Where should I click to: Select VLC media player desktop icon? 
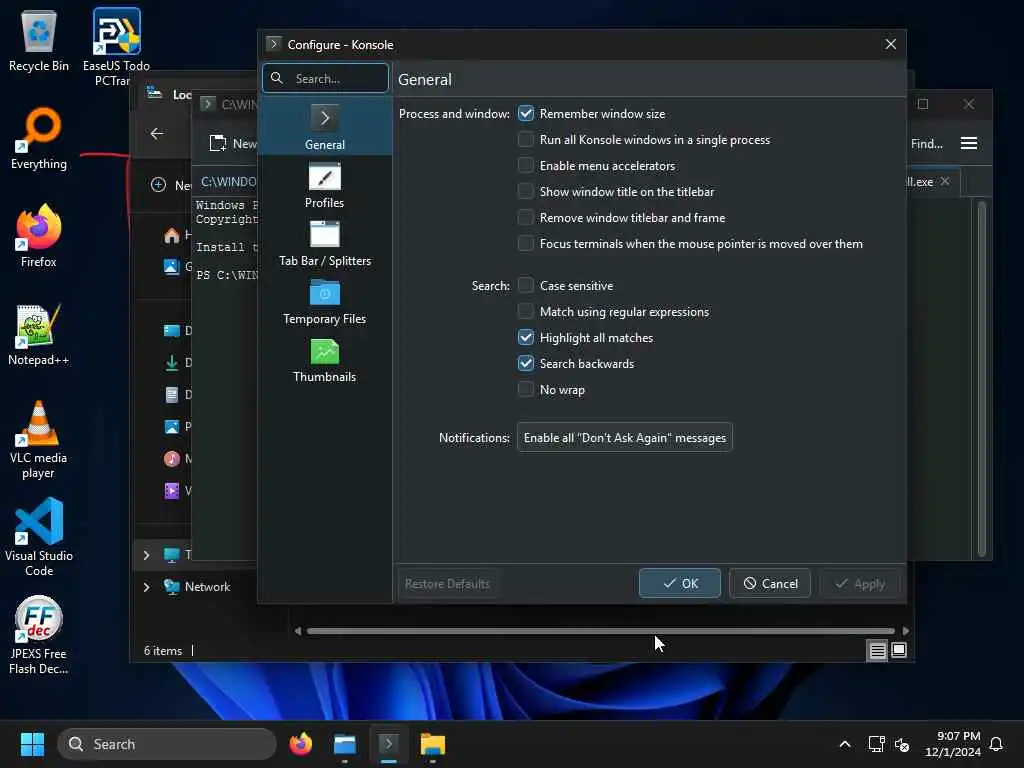point(39,440)
